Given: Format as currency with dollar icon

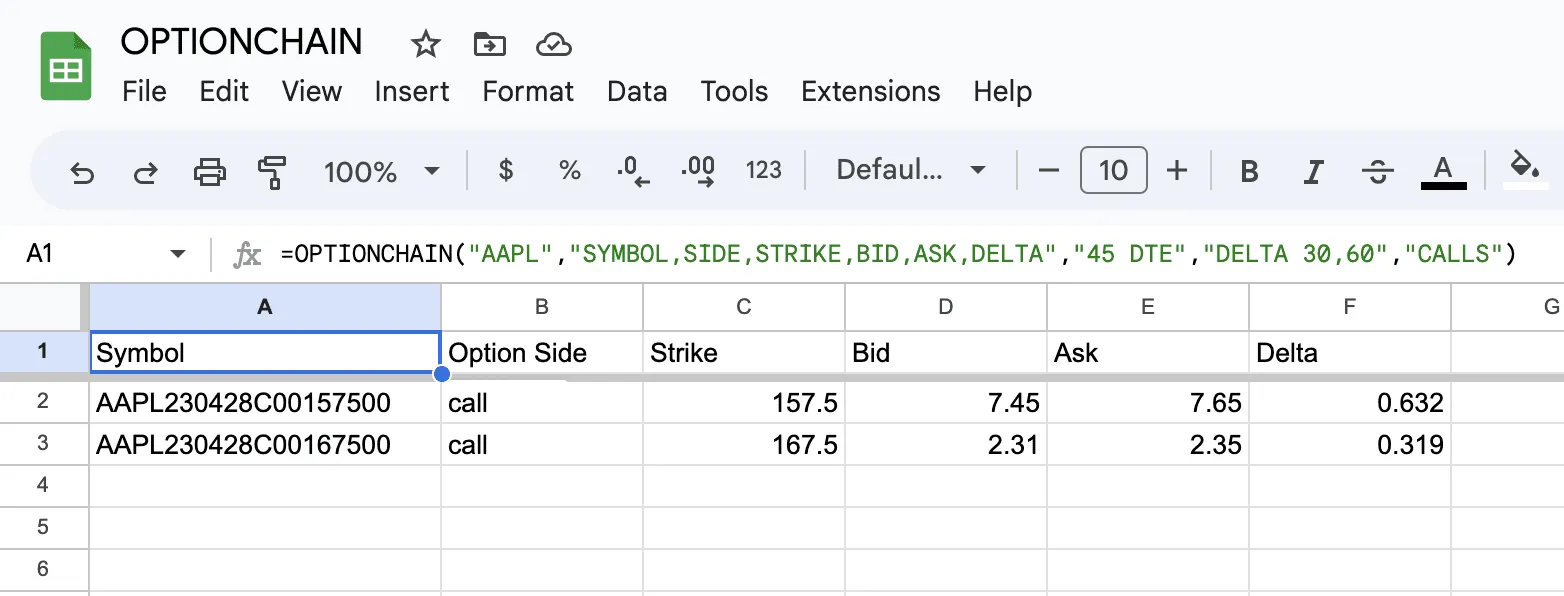Looking at the screenshot, I should tap(506, 170).
